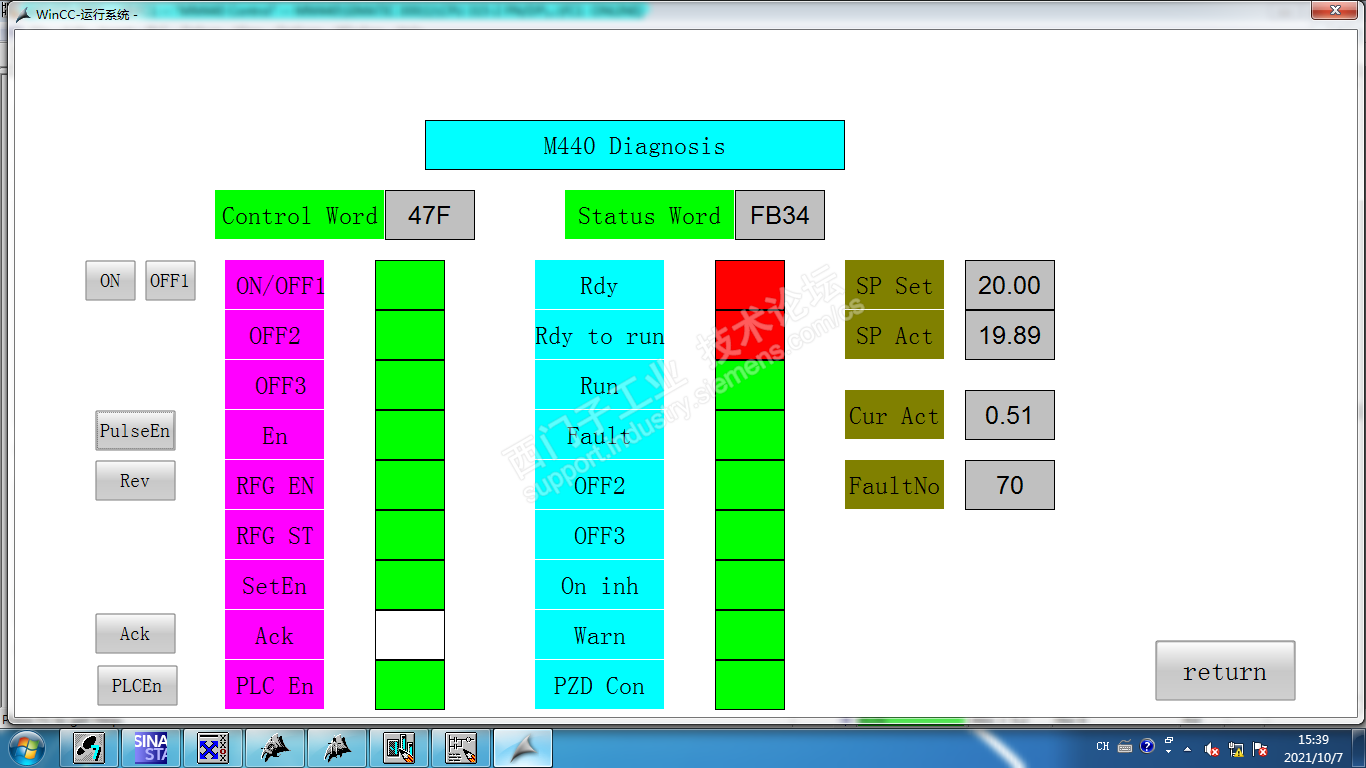Click the CH input language indicator
The width and height of the screenshot is (1366, 768).
tap(1103, 746)
